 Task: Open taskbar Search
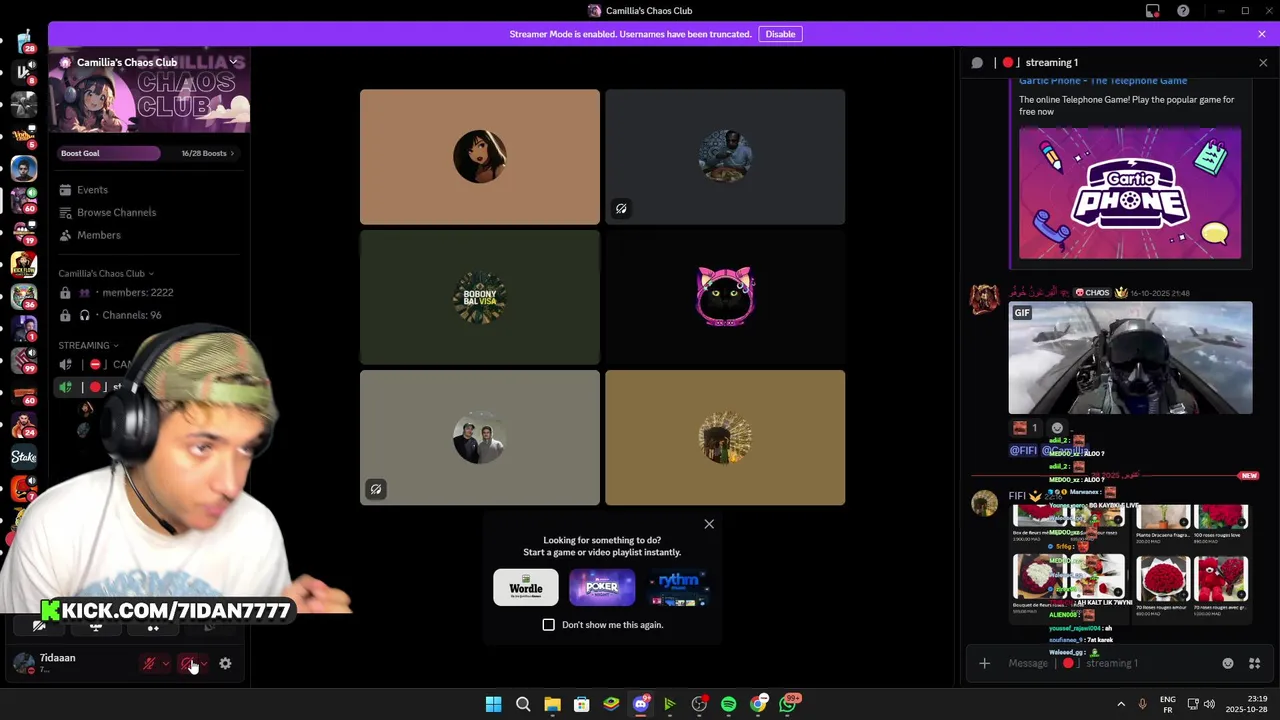coord(523,704)
